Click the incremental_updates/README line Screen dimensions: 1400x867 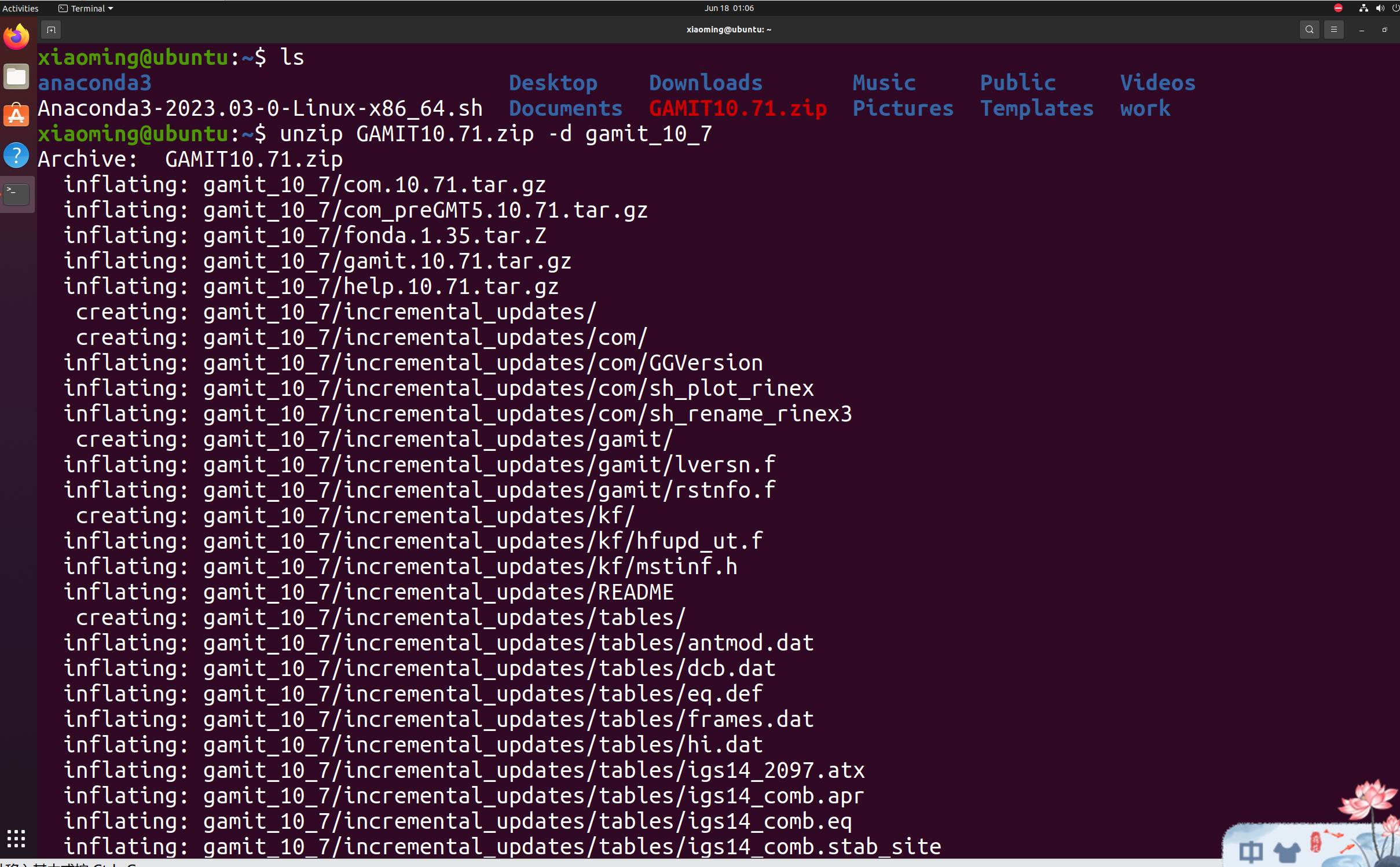(369, 592)
